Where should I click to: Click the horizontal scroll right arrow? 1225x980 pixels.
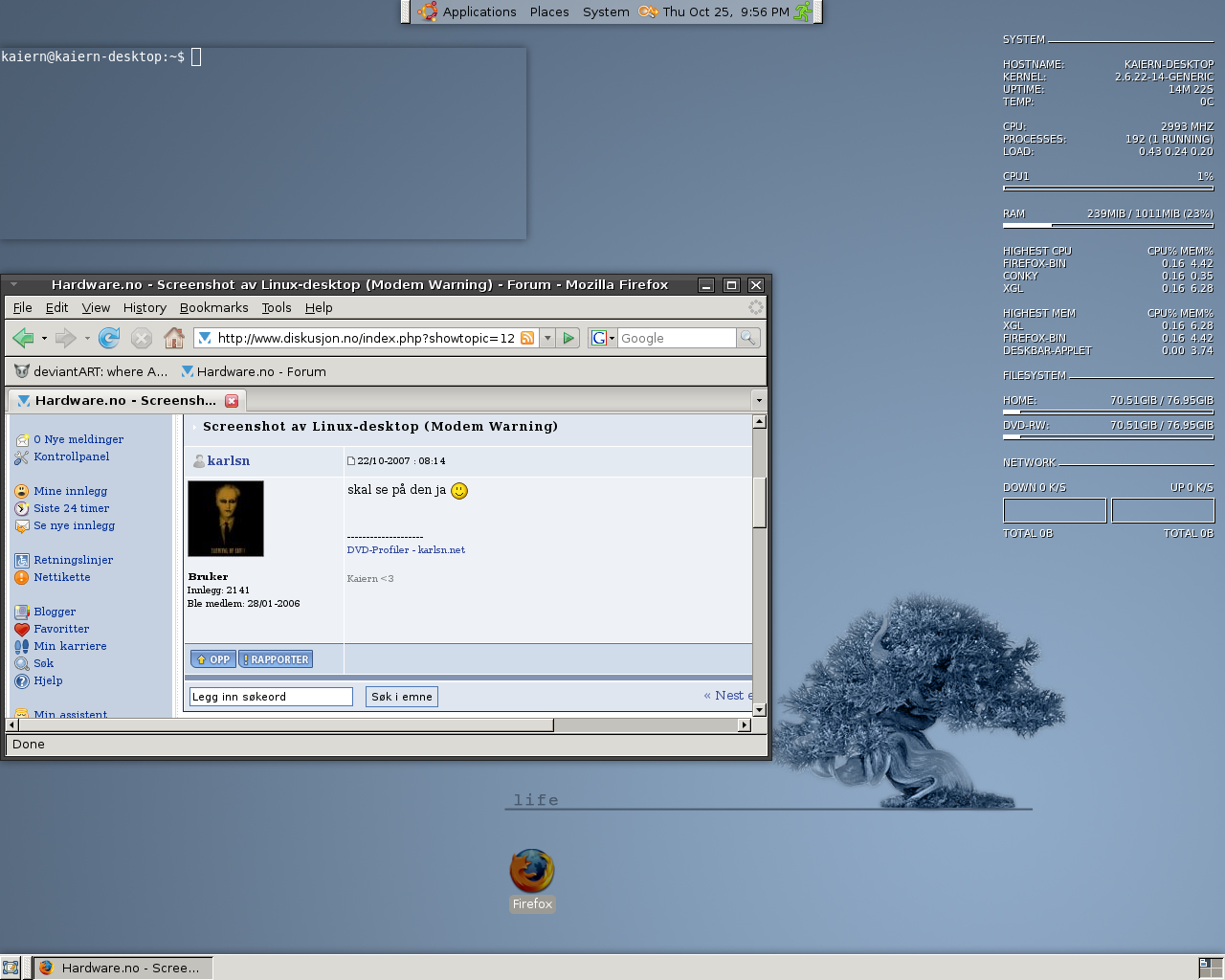coord(745,725)
